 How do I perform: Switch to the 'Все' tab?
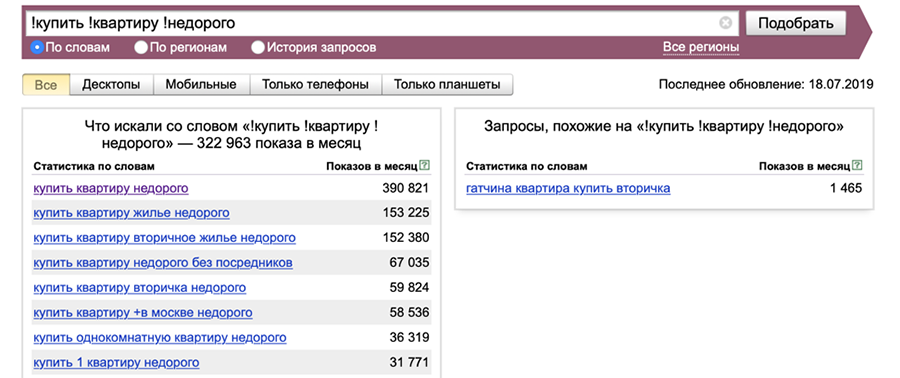pos(46,85)
